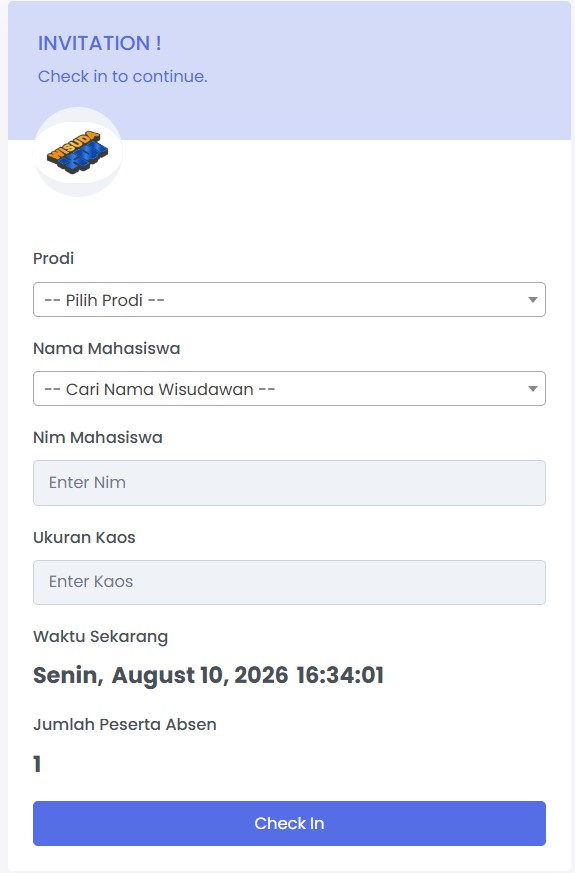Submit with the Check In button

(289, 823)
